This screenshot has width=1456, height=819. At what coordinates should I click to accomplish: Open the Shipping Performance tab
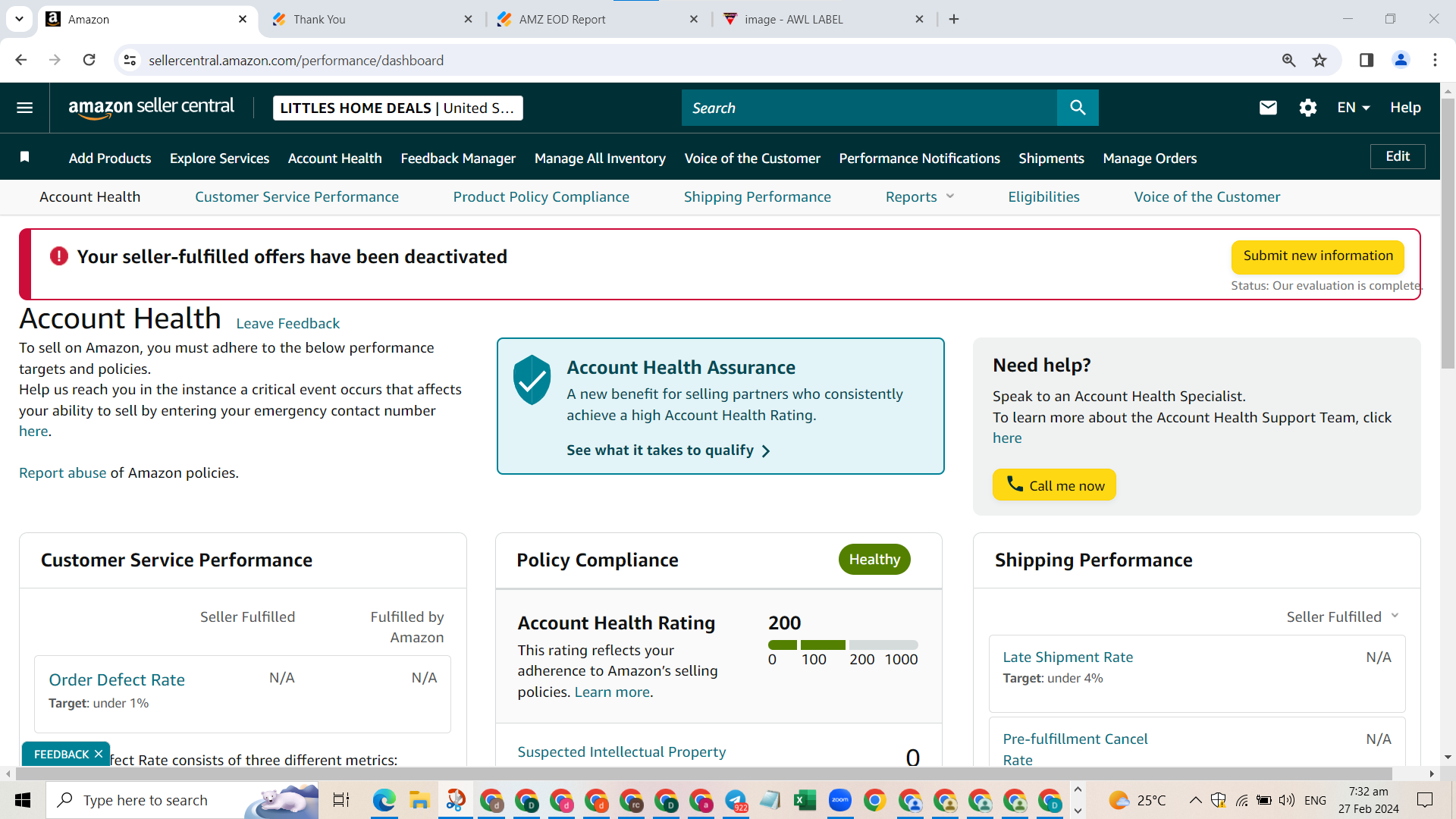pos(758,197)
